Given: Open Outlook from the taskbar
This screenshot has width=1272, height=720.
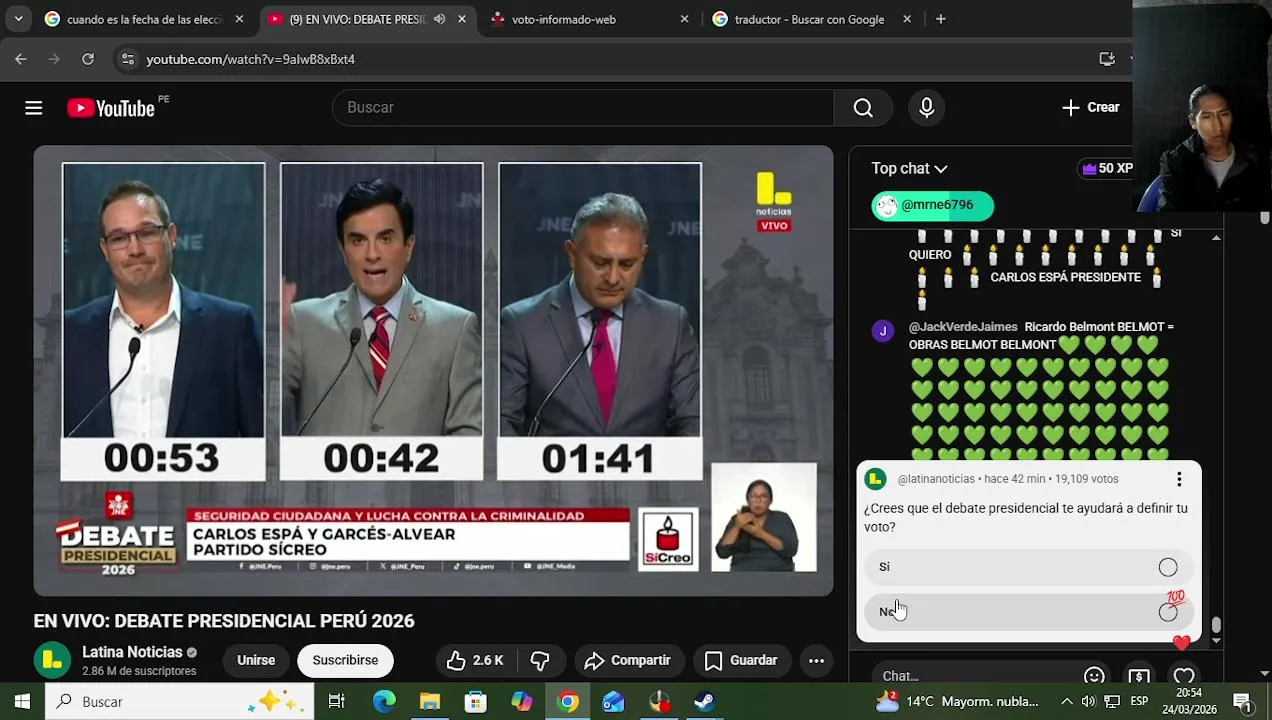Looking at the screenshot, I should coord(613,702).
